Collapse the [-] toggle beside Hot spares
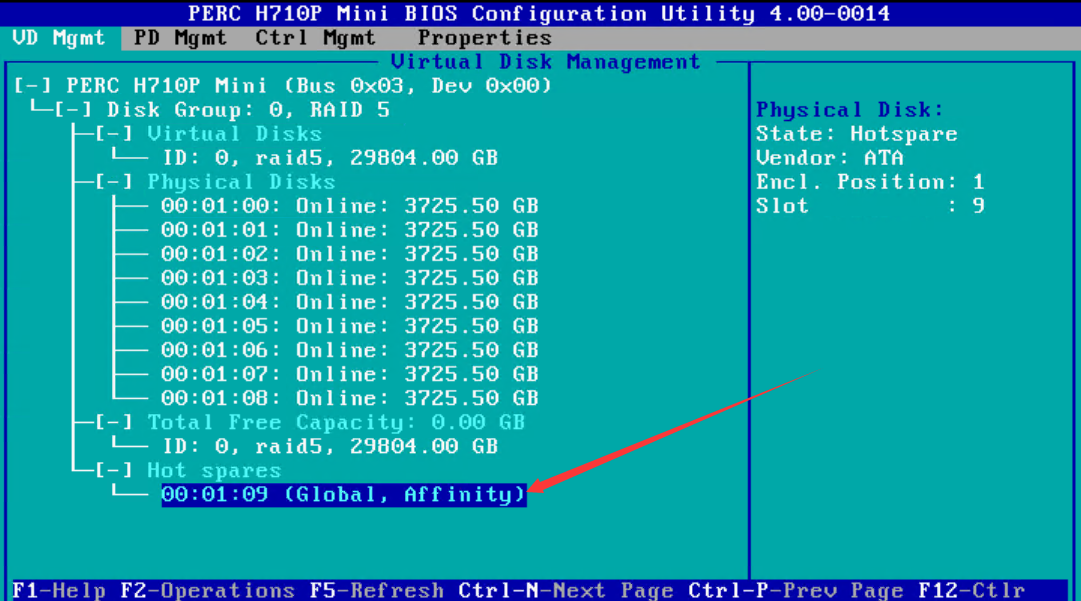This screenshot has height=601, width=1081. 114,471
